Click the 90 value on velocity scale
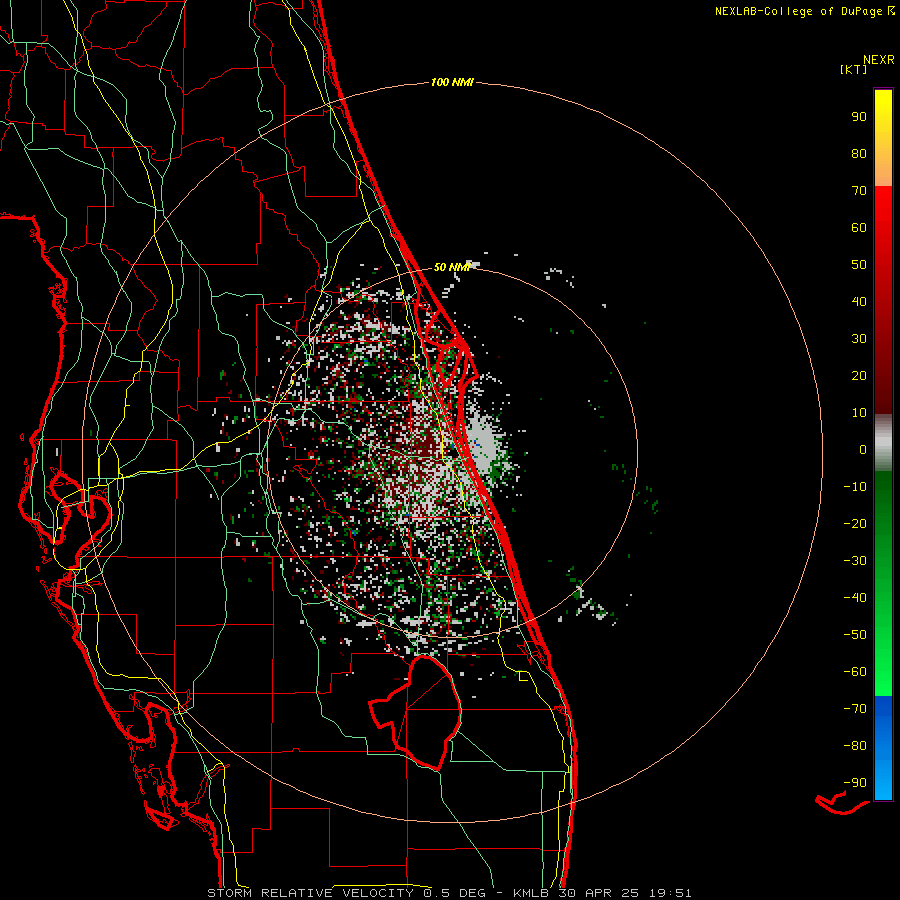This screenshot has width=900, height=900. tap(859, 117)
